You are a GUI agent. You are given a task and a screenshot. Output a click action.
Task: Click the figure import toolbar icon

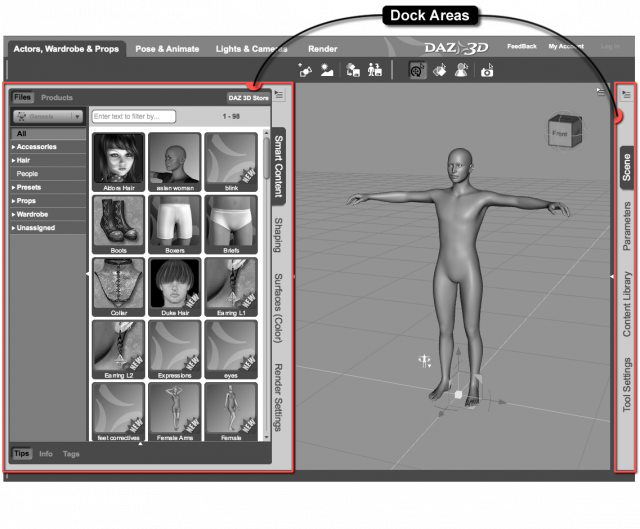click(x=374, y=70)
